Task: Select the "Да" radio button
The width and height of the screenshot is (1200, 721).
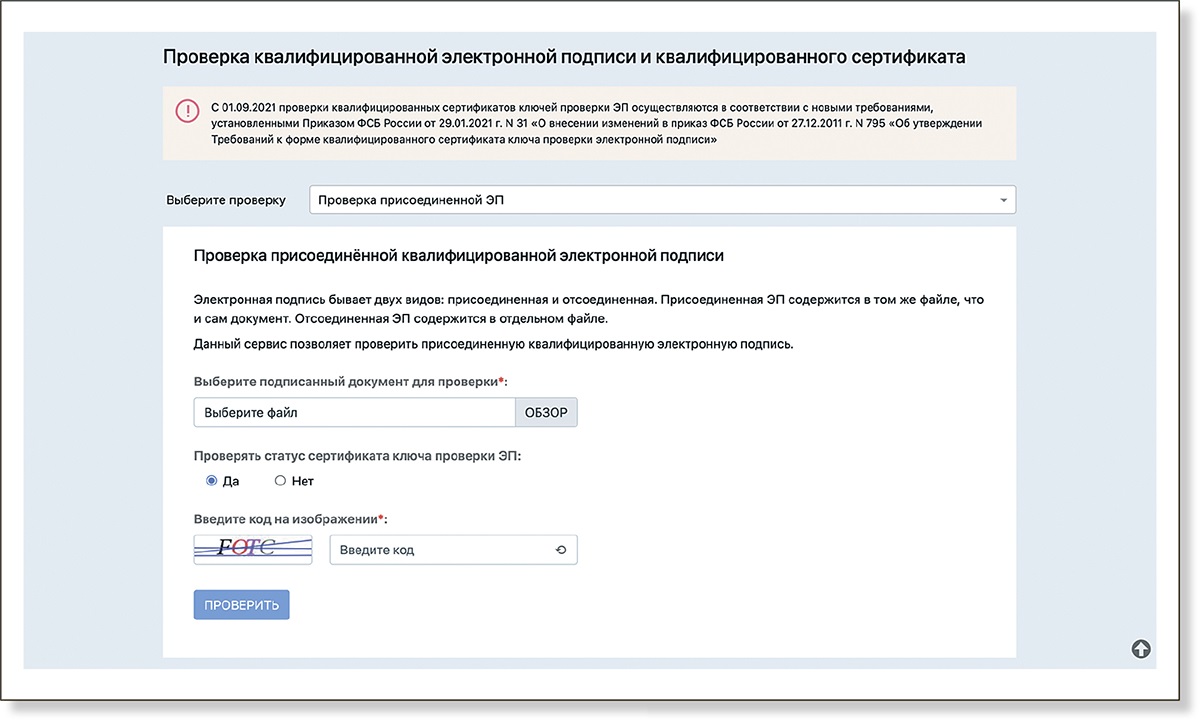Action: (x=212, y=481)
